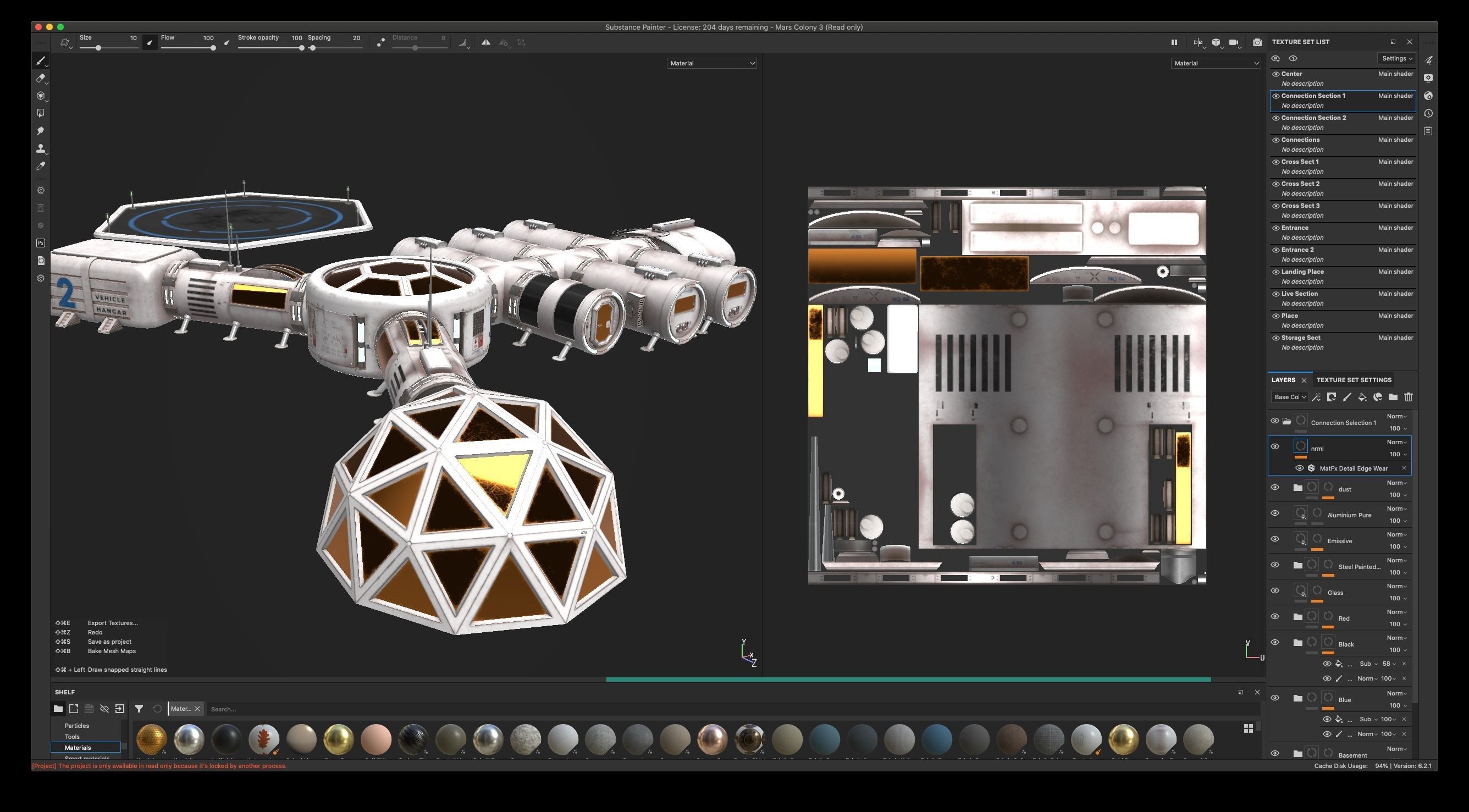Remove the MatFx Detail Edge Wear effect
The height and width of the screenshot is (812, 1469).
point(1404,468)
